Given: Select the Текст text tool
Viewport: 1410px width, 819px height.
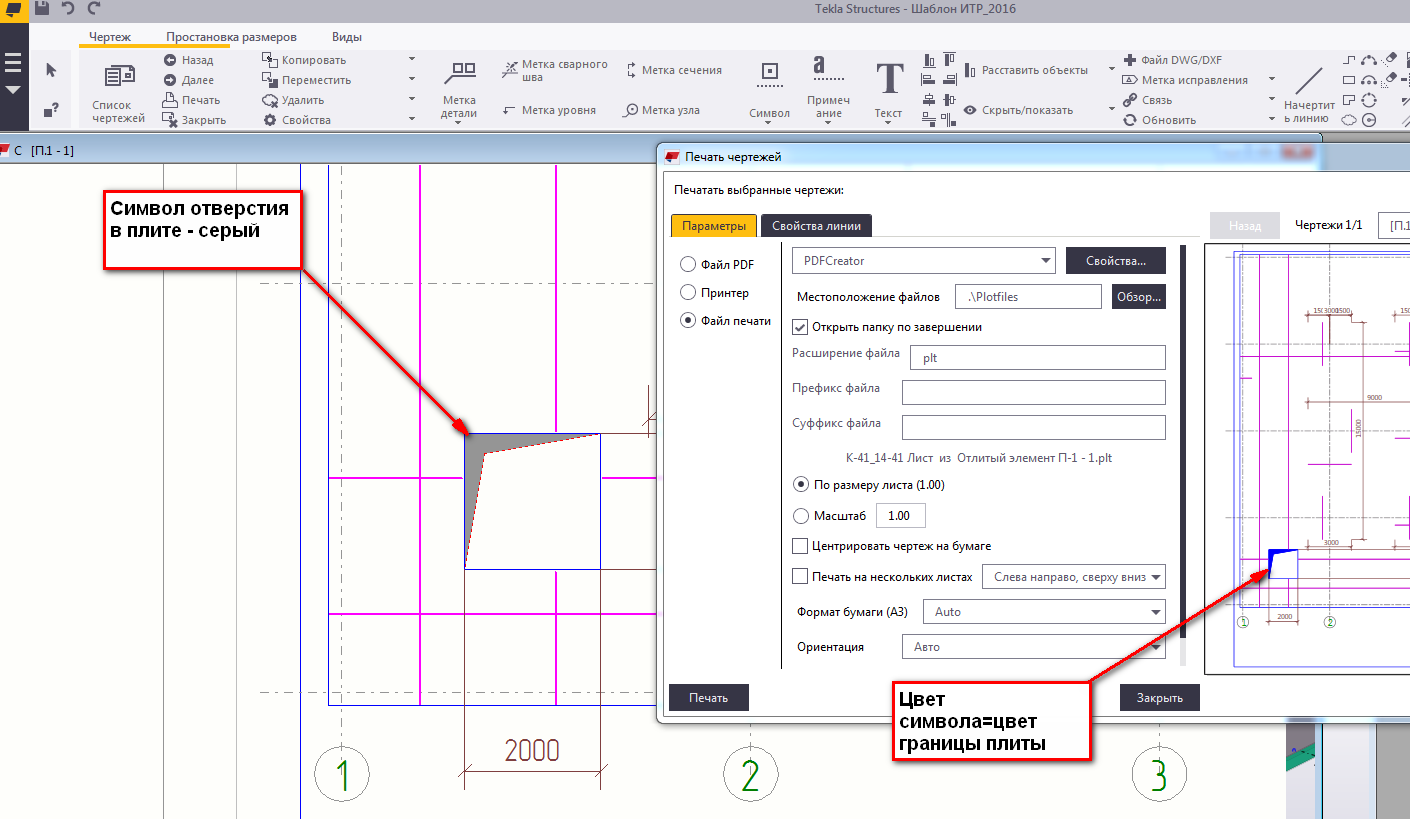Looking at the screenshot, I should pos(888,90).
